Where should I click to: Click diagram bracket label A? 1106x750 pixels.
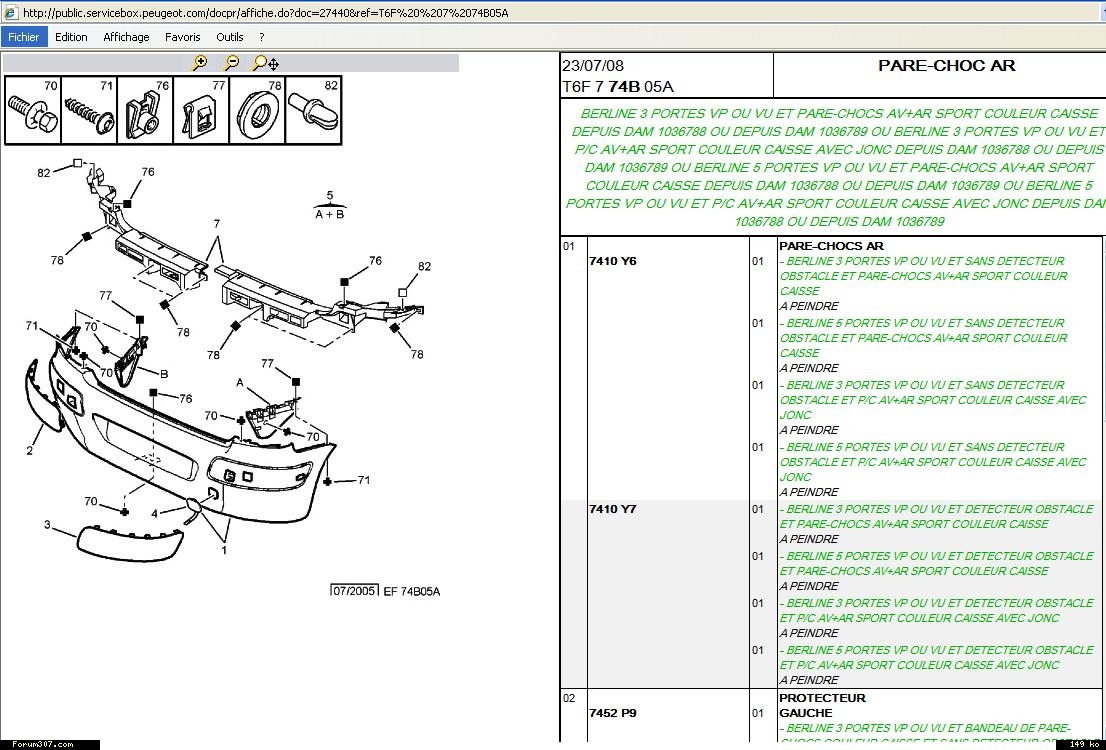point(240,382)
